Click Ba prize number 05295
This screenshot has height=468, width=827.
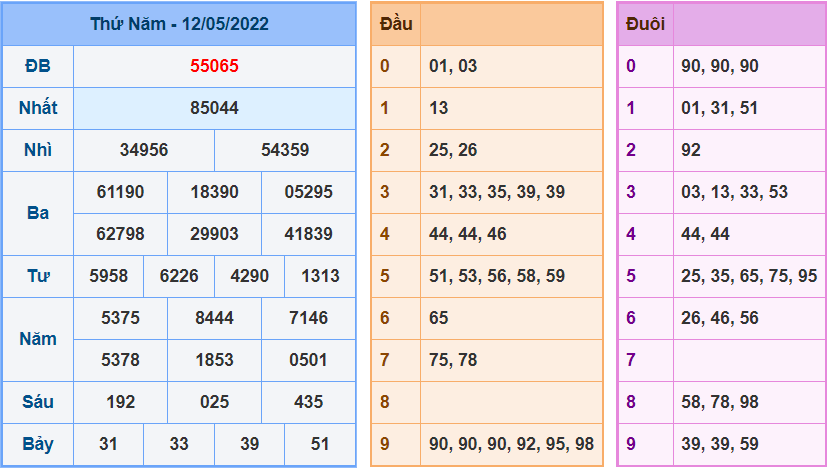tap(309, 192)
